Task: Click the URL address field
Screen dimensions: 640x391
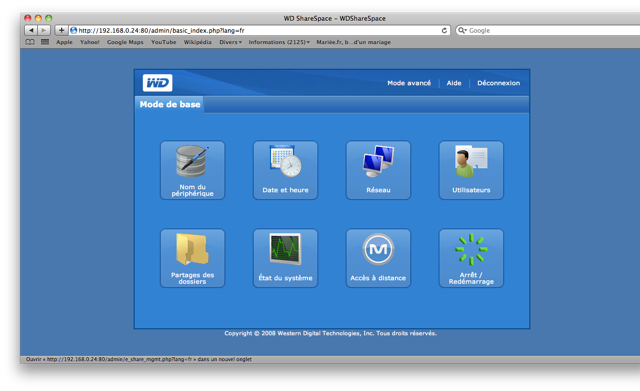Action: 260,30
